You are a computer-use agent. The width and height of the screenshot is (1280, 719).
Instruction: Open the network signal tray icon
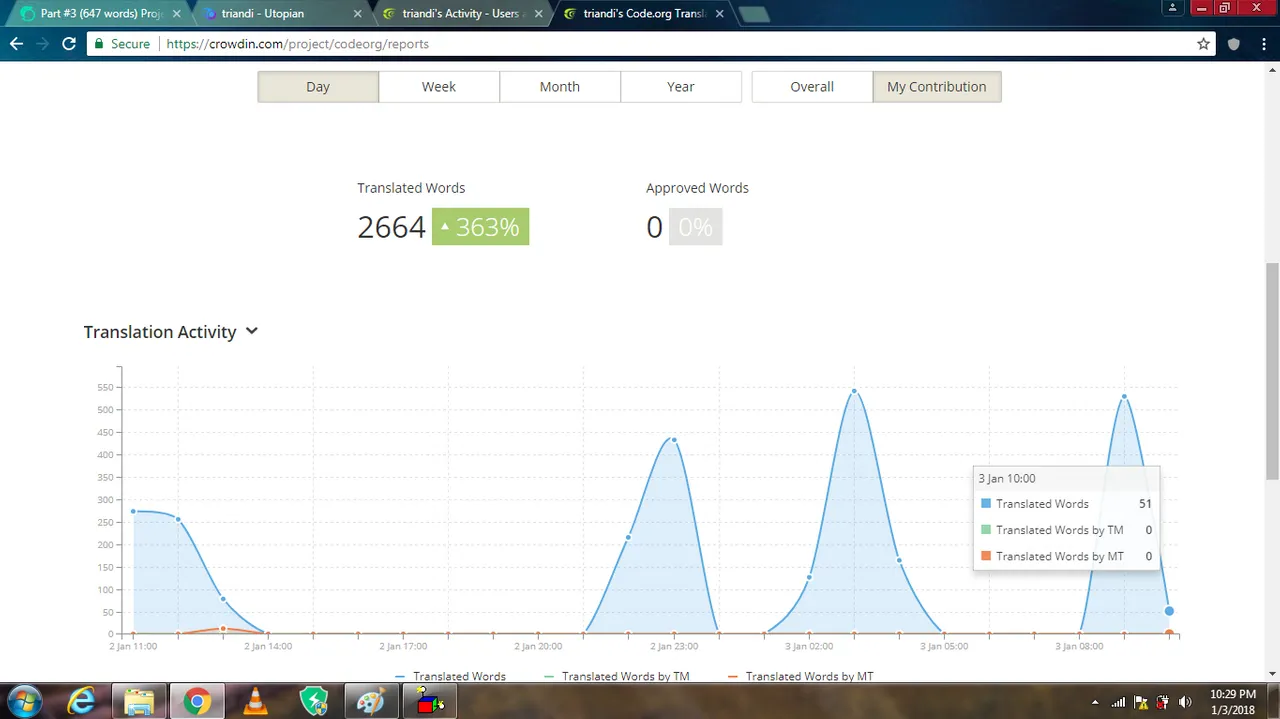click(x=1118, y=702)
